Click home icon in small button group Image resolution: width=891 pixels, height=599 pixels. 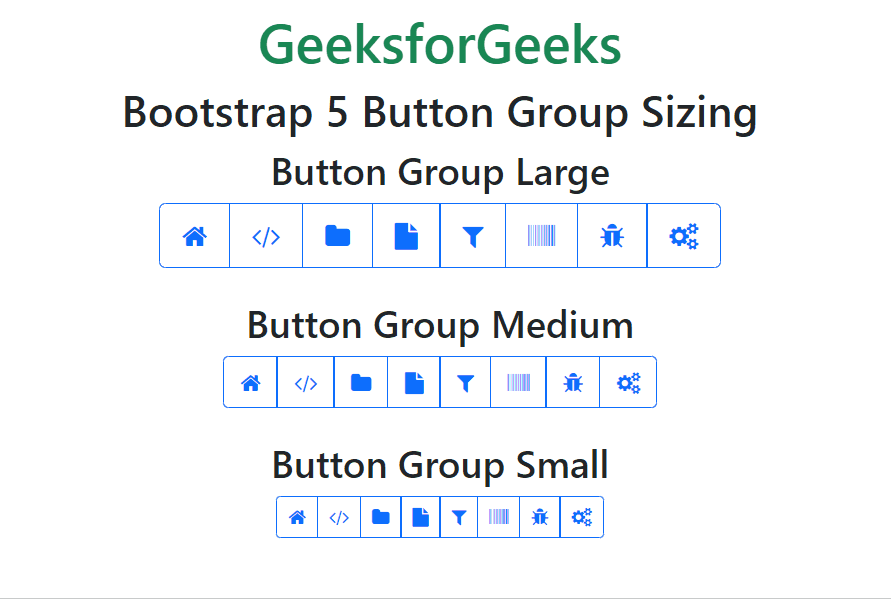tap(297, 517)
